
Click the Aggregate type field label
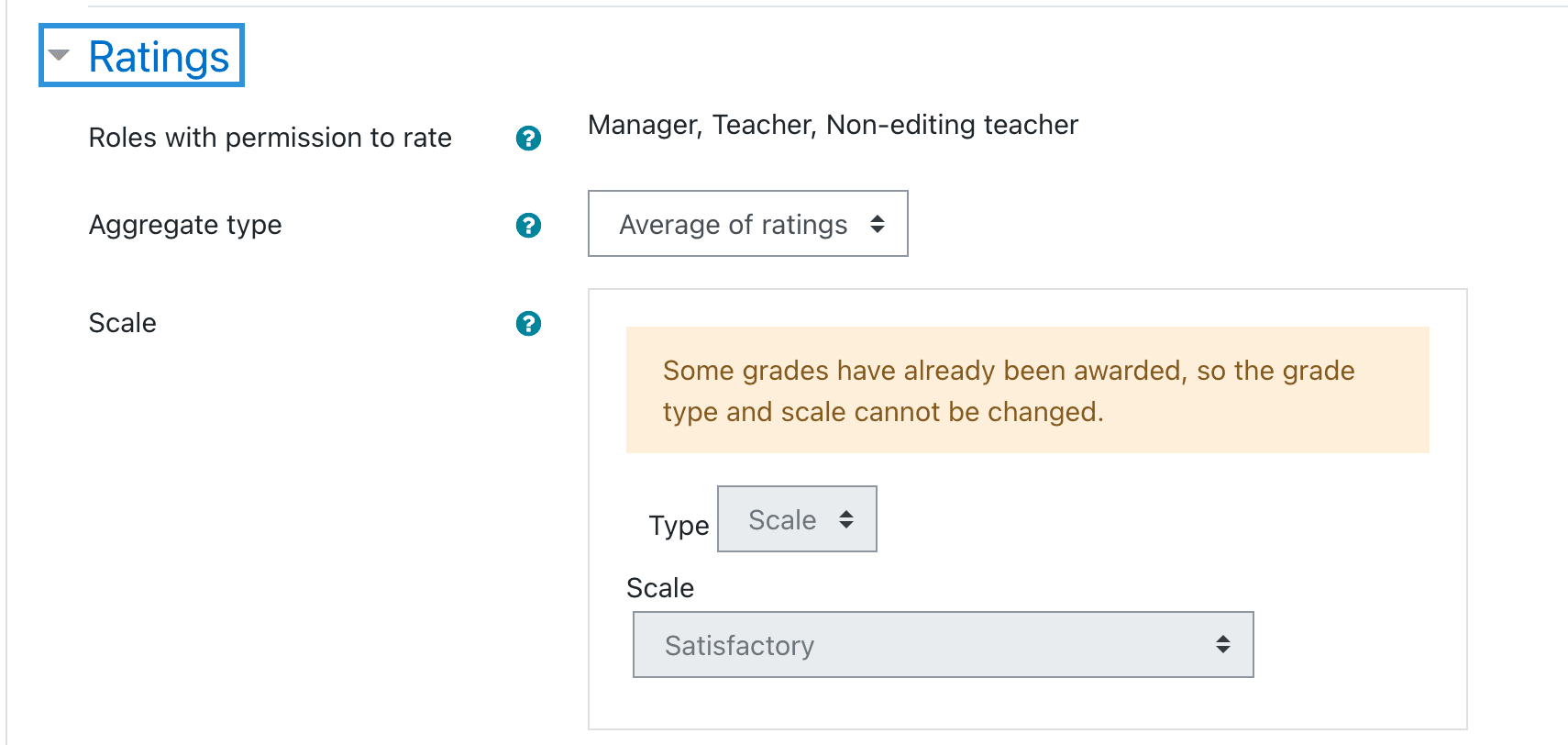(185, 225)
